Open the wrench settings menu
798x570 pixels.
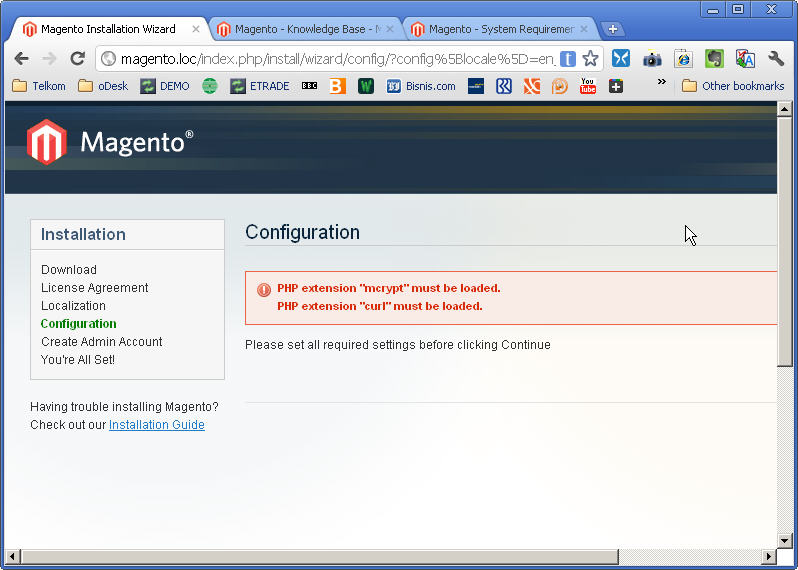776,59
